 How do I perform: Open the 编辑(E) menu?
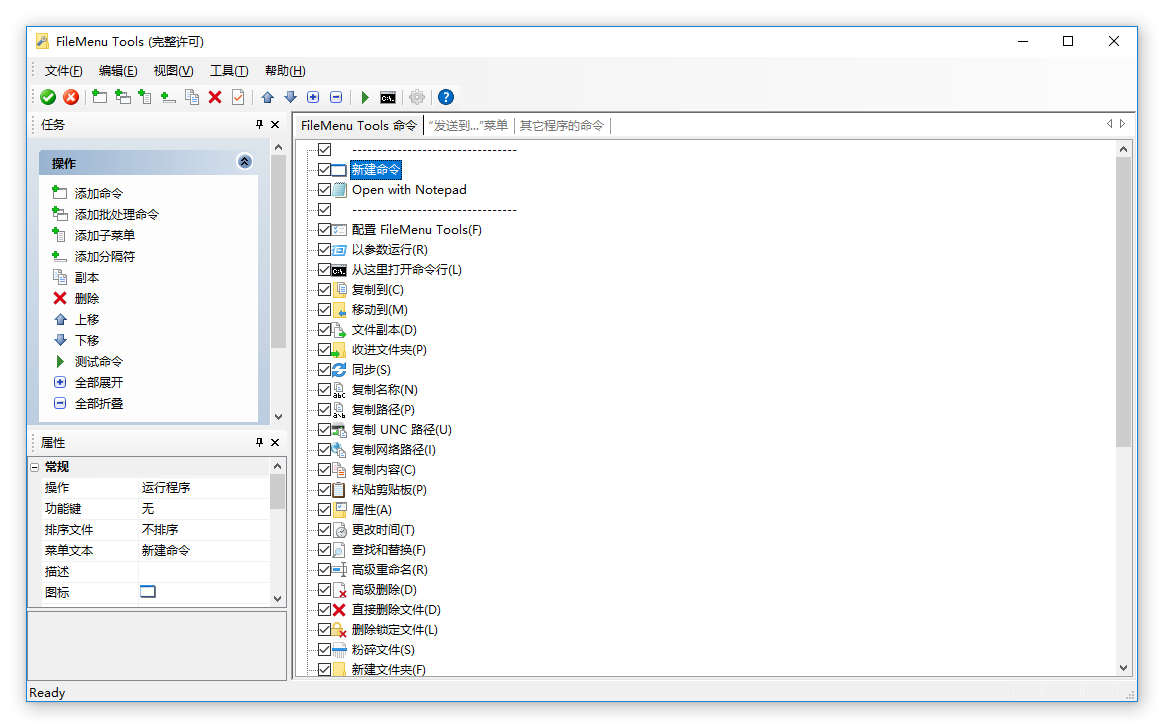click(x=118, y=70)
